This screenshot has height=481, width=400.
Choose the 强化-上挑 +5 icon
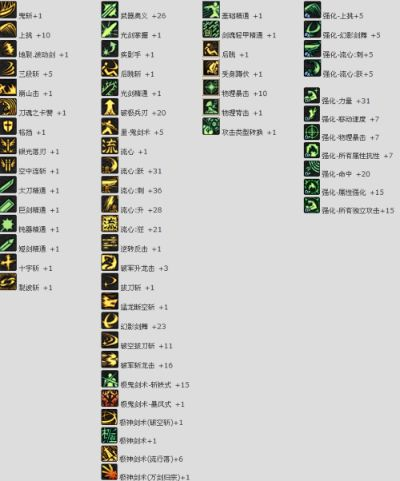[x=312, y=10]
